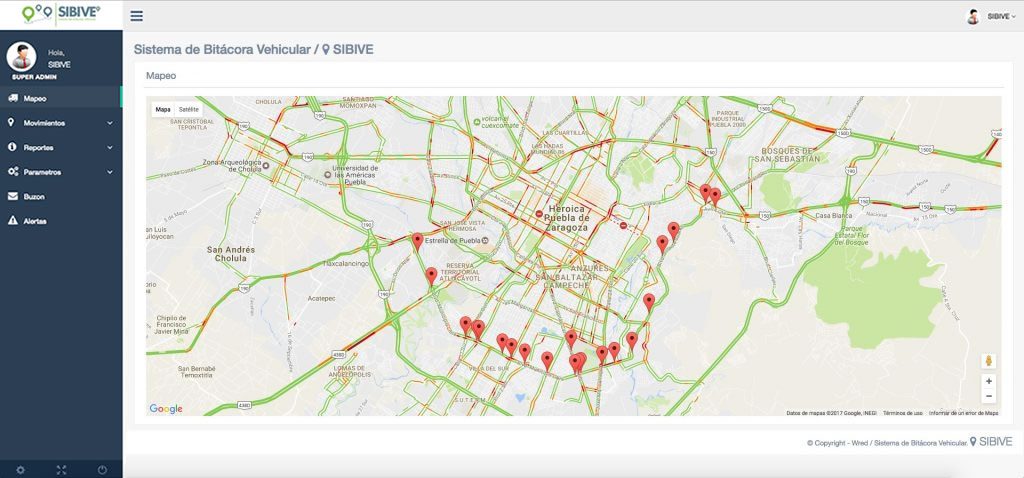Image resolution: width=1024 pixels, height=478 pixels.
Task: Zoom in the map with plus button
Action: pos(989,381)
